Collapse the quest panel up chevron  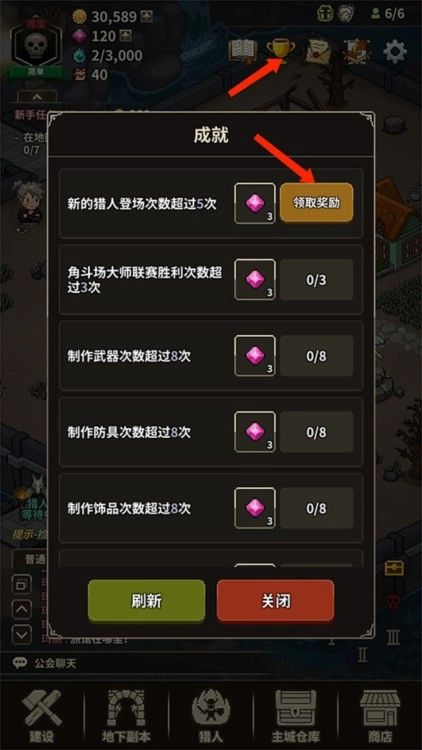tap(37, 97)
